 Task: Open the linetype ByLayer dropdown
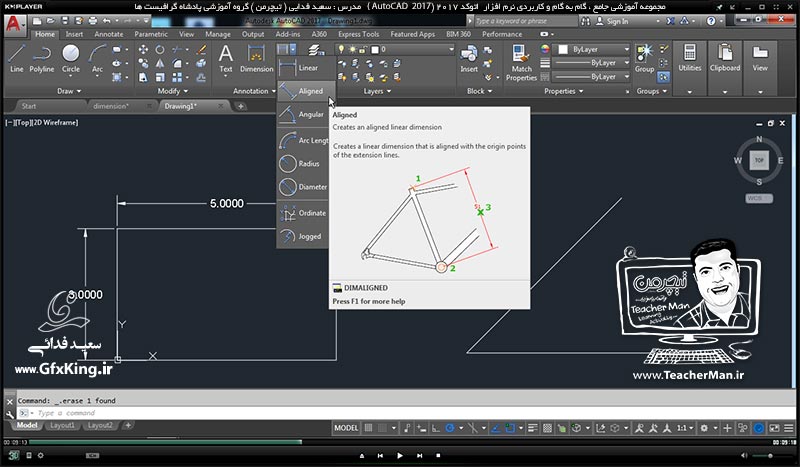[592, 77]
